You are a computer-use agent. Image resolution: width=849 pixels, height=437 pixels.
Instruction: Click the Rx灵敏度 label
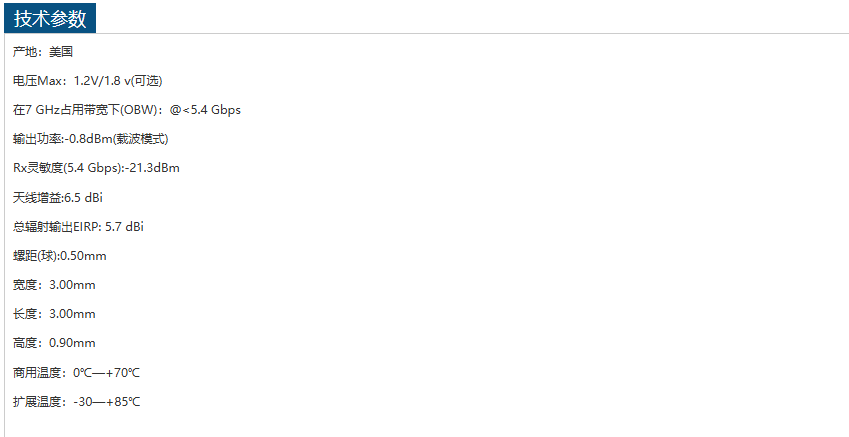[x=37, y=168]
